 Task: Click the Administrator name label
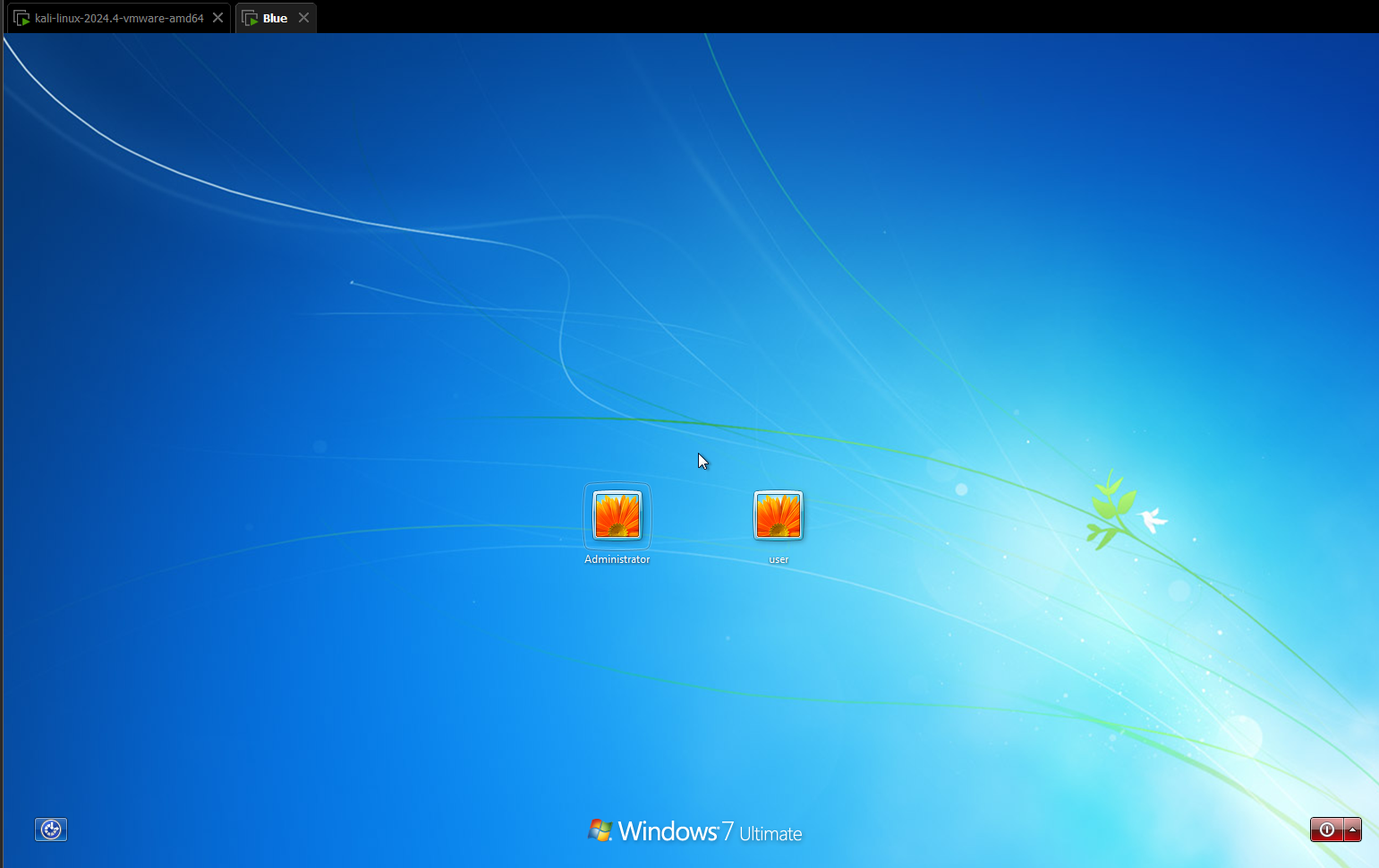(x=617, y=559)
